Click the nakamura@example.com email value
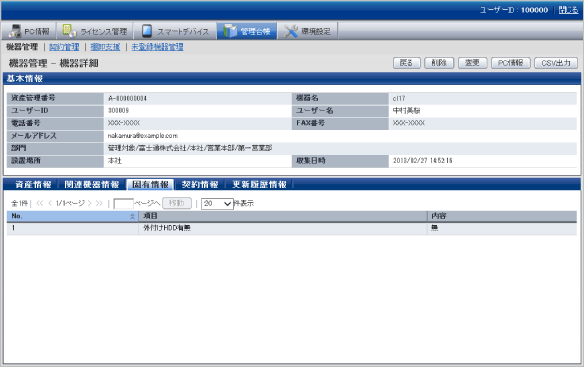584x367 pixels. pos(143,136)
